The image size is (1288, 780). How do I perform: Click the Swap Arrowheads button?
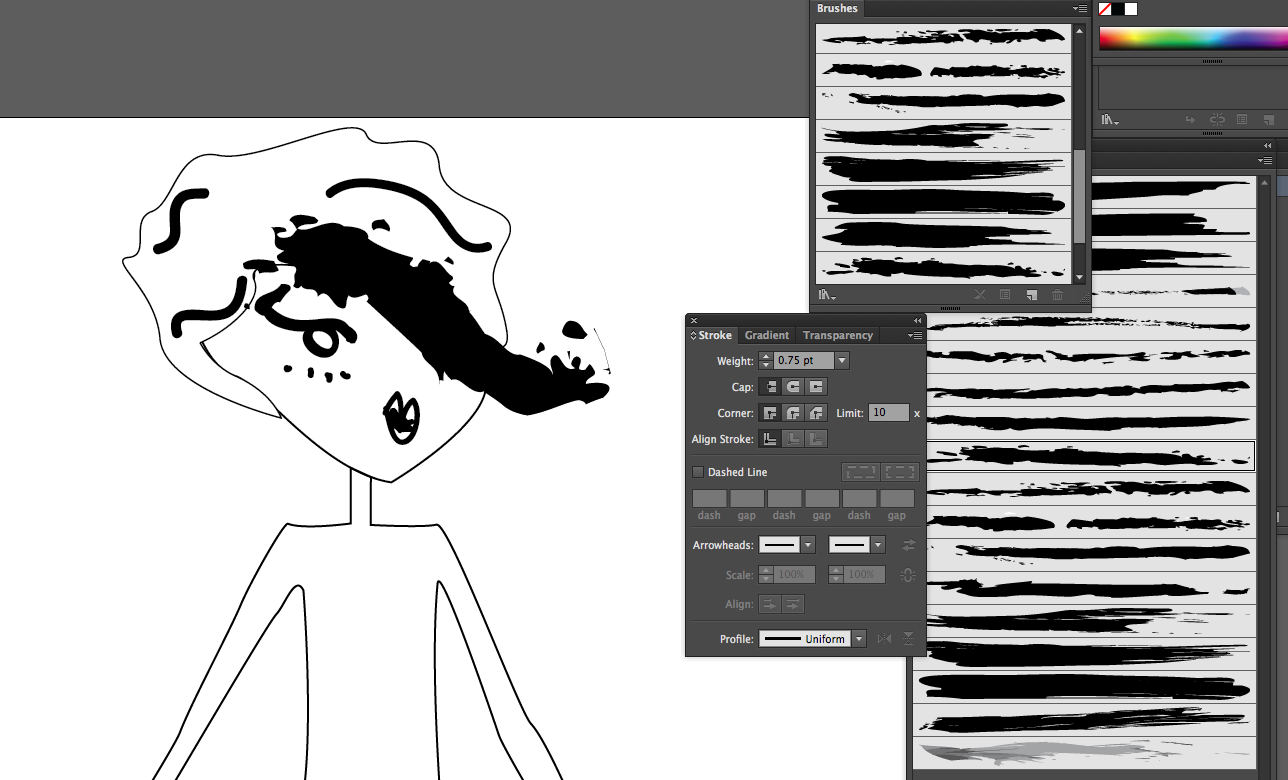pos(908,544)
